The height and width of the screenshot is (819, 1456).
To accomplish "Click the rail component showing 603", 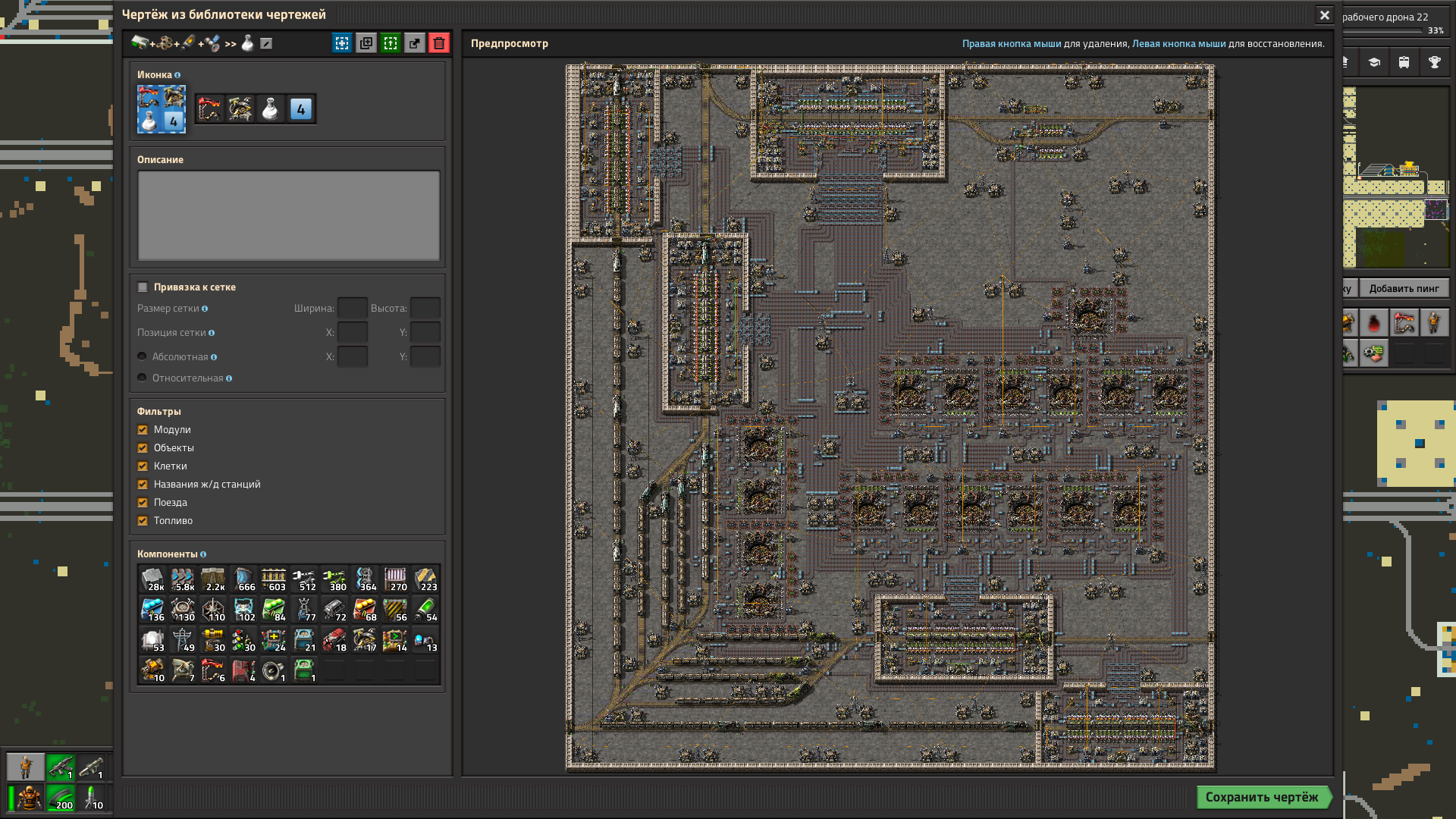I will click(274, 579).
